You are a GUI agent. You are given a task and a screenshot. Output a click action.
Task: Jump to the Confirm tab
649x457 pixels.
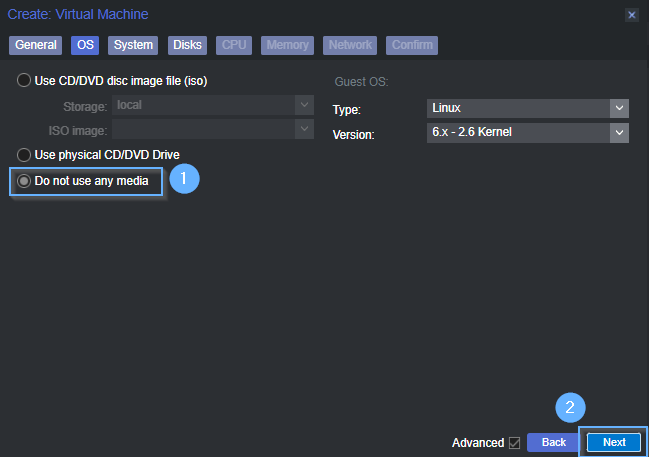412,45
